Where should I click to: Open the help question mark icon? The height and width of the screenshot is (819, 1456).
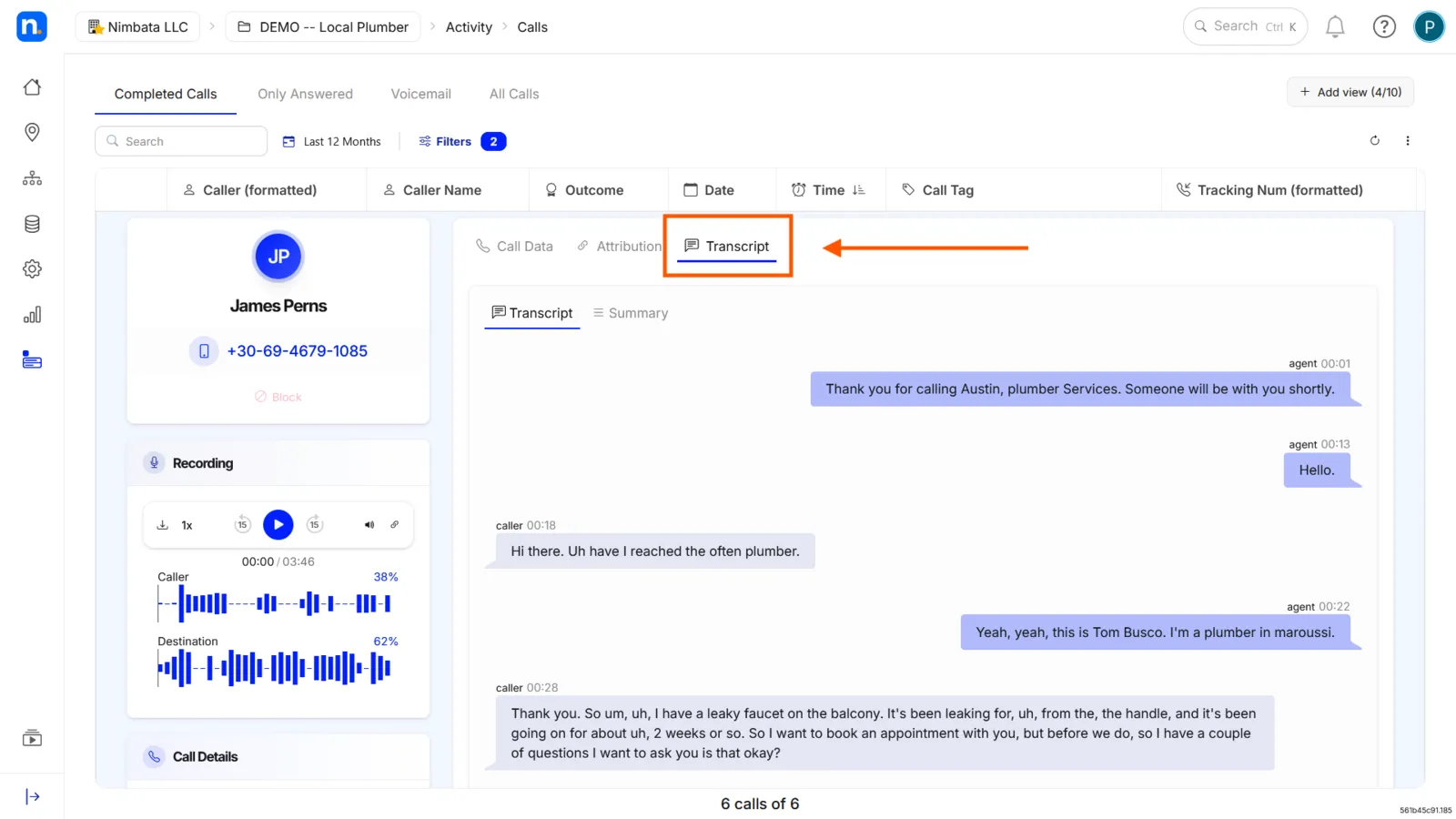point(1384,27)
